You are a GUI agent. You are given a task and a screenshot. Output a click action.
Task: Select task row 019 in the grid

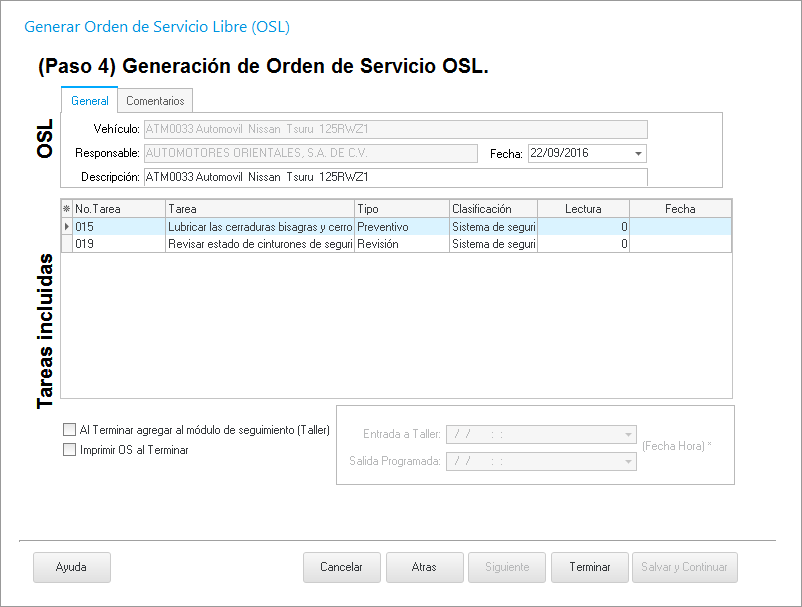coord(118,243)
